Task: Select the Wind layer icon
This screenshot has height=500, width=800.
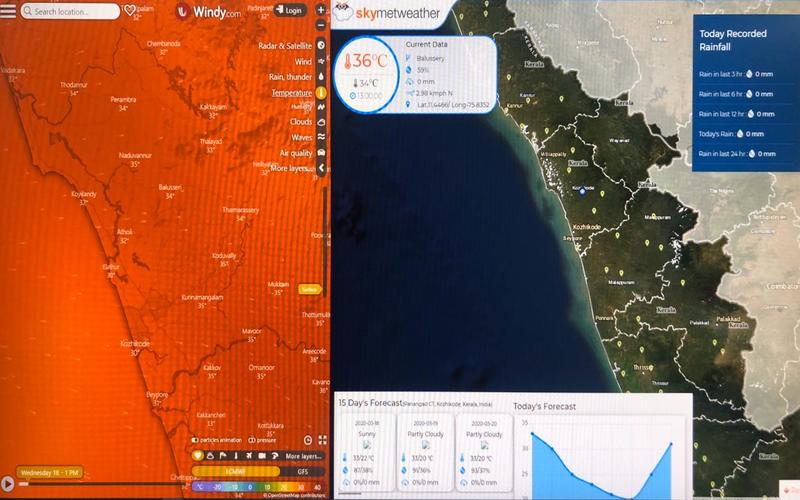Action: (321, 61)
